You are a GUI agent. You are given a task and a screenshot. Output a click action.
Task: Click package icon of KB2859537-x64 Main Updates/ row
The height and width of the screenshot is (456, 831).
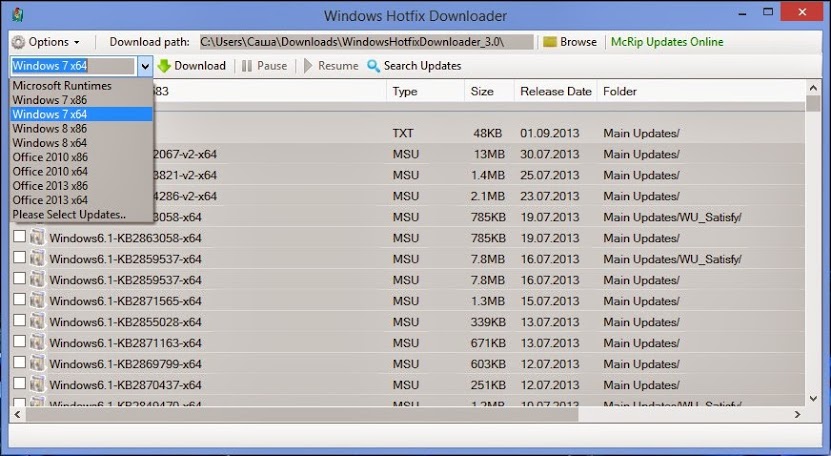pyautogui.click(x=37, y=279)
